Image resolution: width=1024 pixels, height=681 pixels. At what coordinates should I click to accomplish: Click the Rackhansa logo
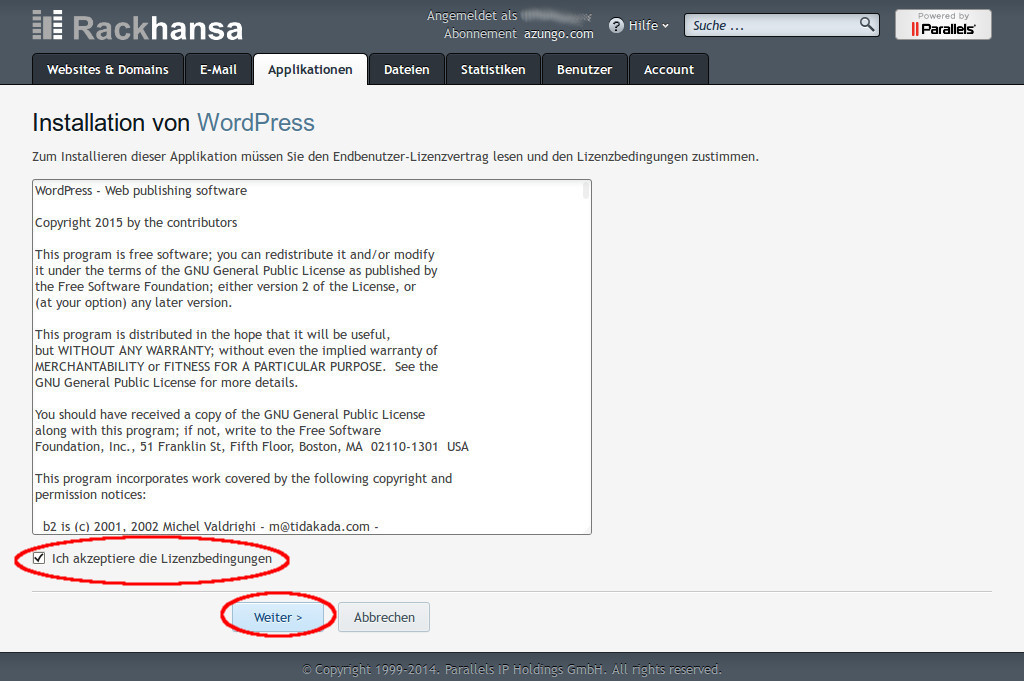coord(138,26)
